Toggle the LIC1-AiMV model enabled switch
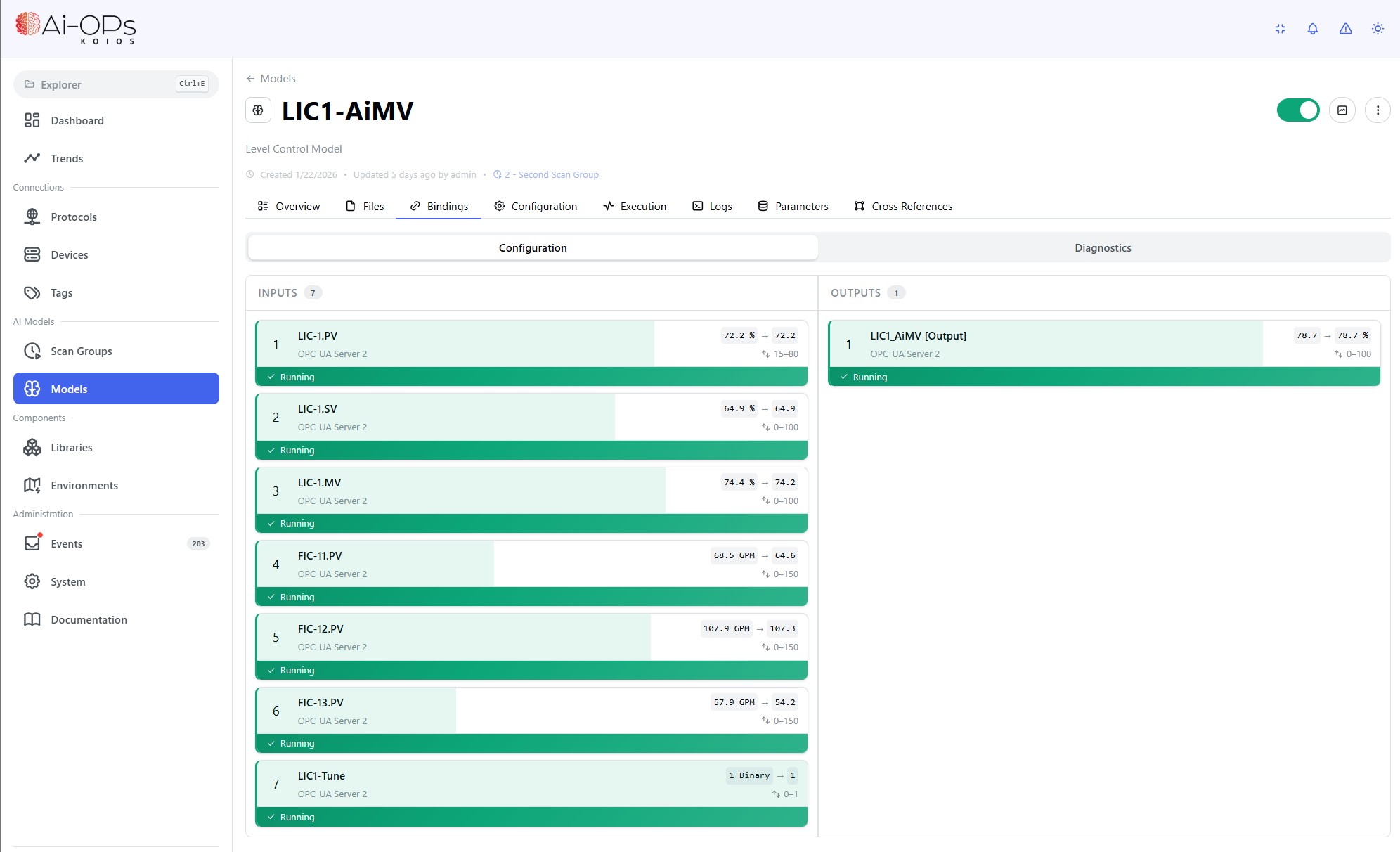 (x=1298, y=110)
